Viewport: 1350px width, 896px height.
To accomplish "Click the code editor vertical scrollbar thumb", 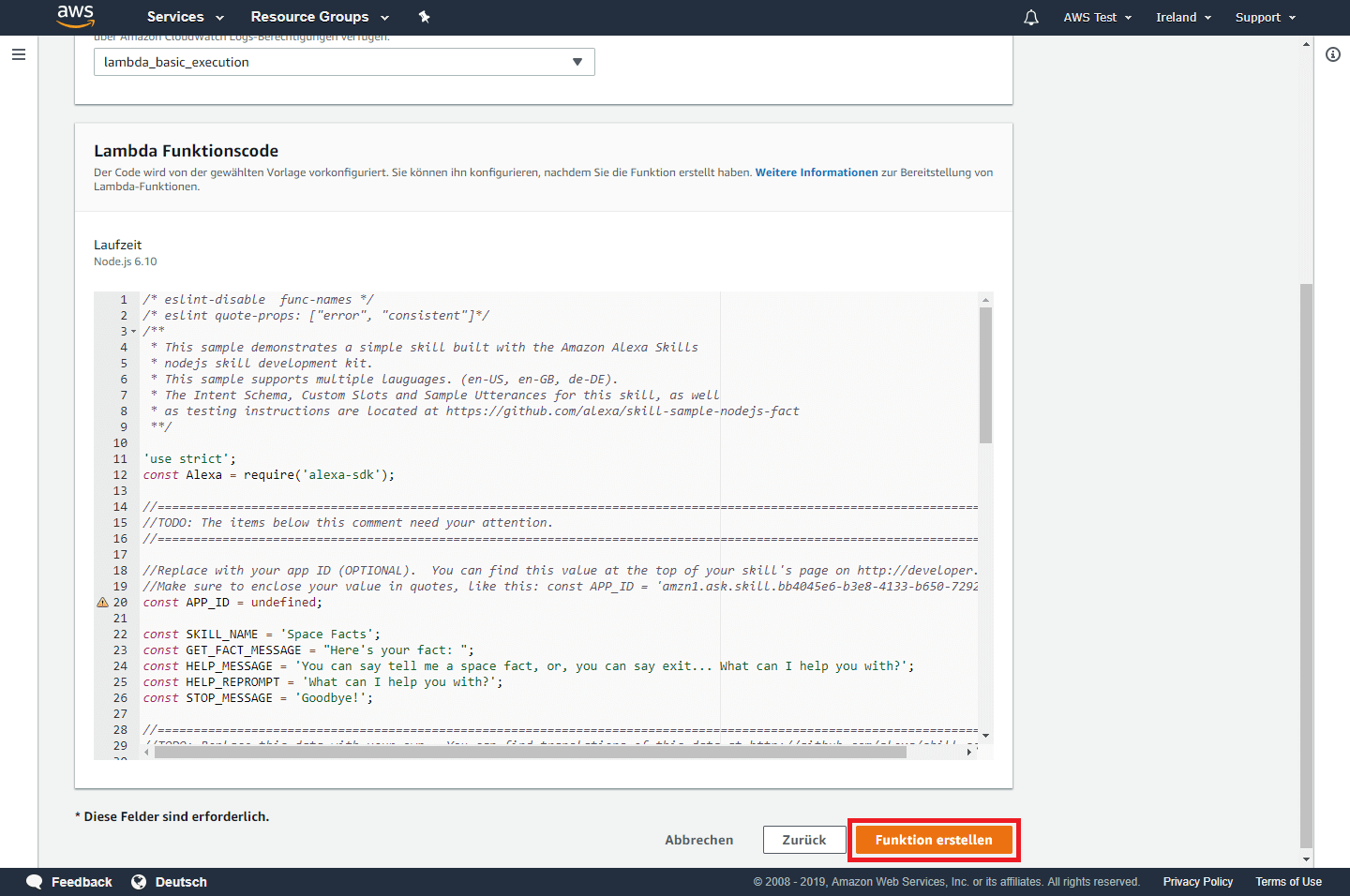I will (985, 375).
